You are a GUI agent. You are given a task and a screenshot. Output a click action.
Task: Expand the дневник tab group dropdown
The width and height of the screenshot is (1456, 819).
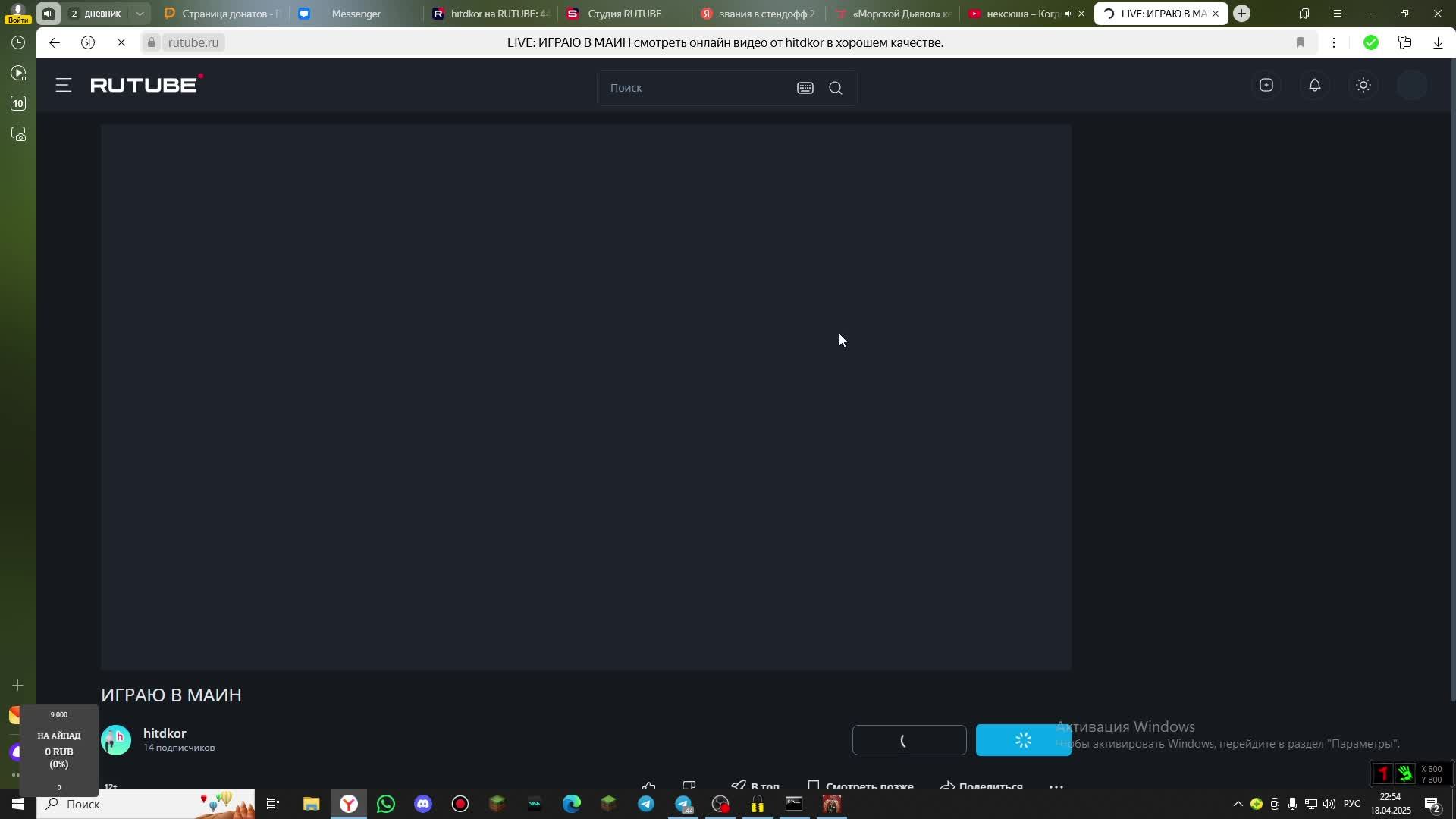coord(140,14)
